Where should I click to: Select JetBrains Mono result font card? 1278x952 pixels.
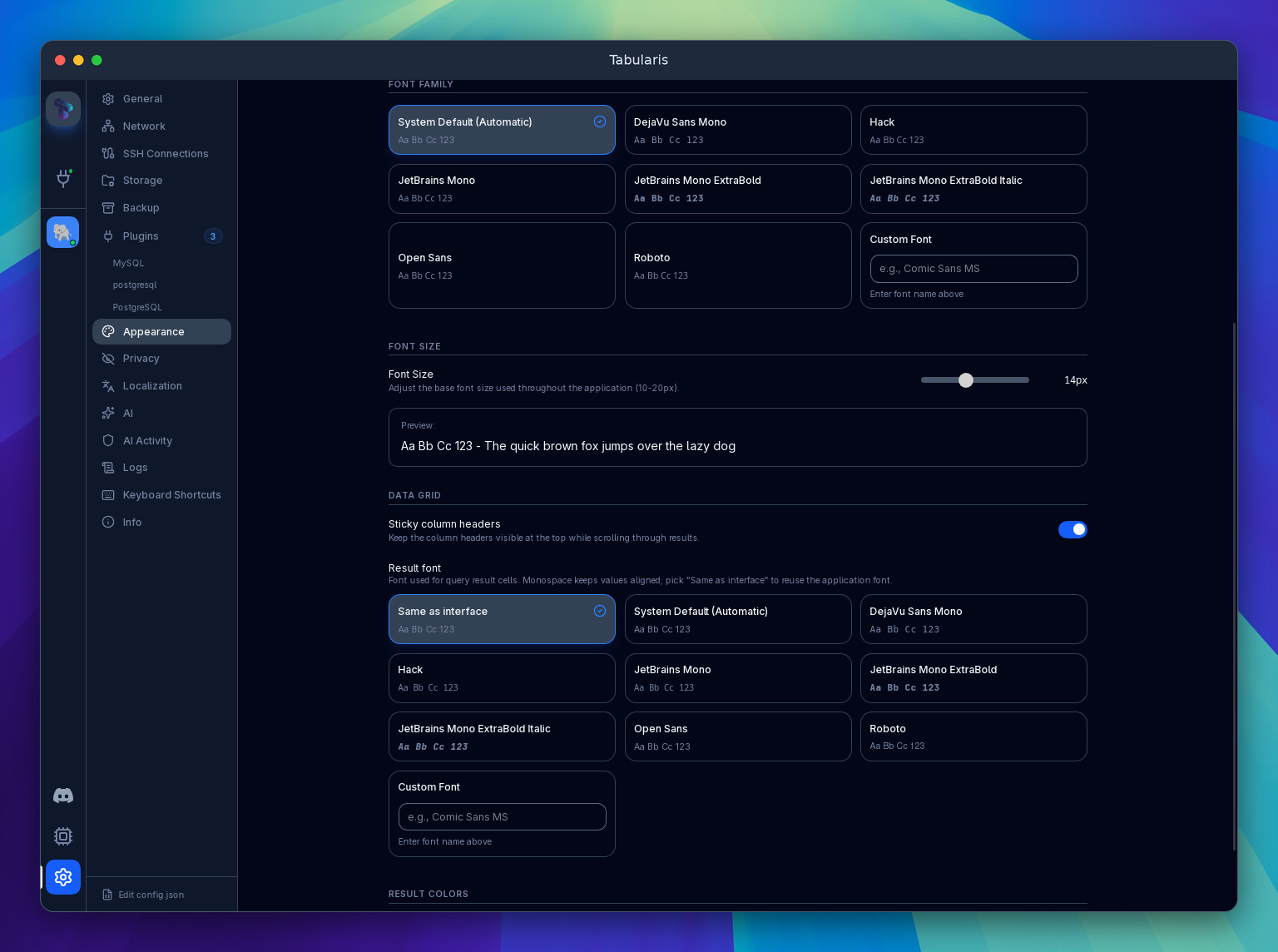pos(738,678)
